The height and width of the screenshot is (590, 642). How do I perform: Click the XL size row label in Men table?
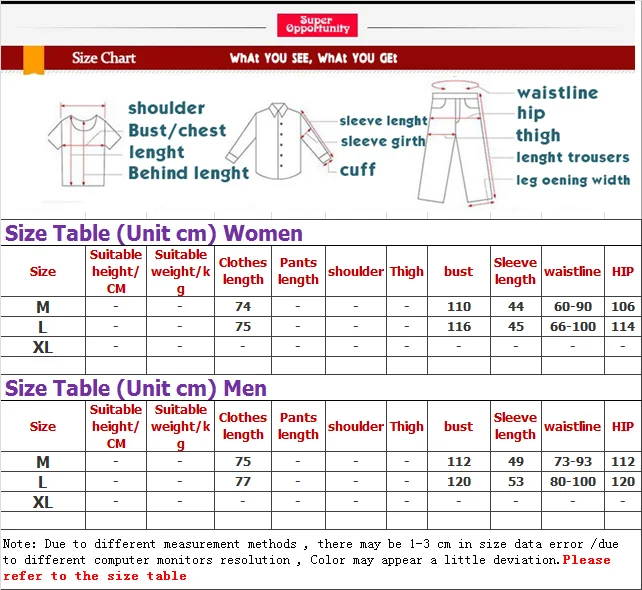(x=43, y=502)
